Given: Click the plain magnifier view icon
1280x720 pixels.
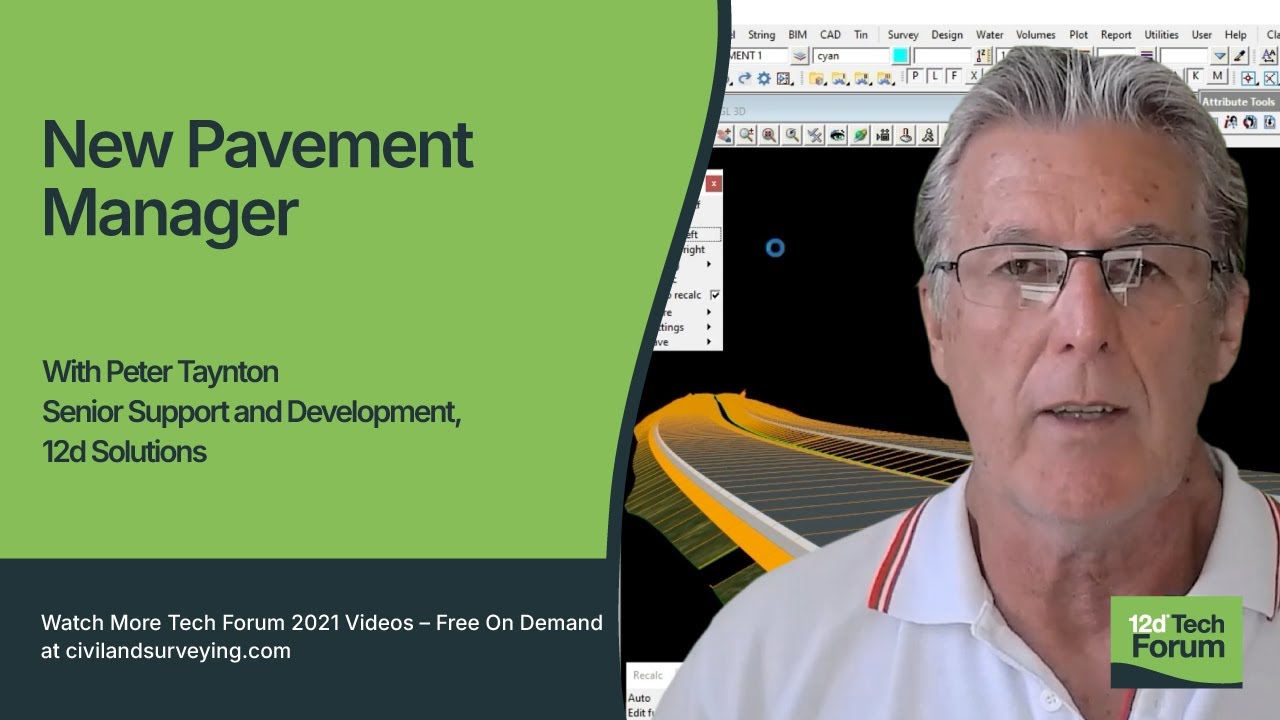Looking at the screenshot, I should point(792,135).
